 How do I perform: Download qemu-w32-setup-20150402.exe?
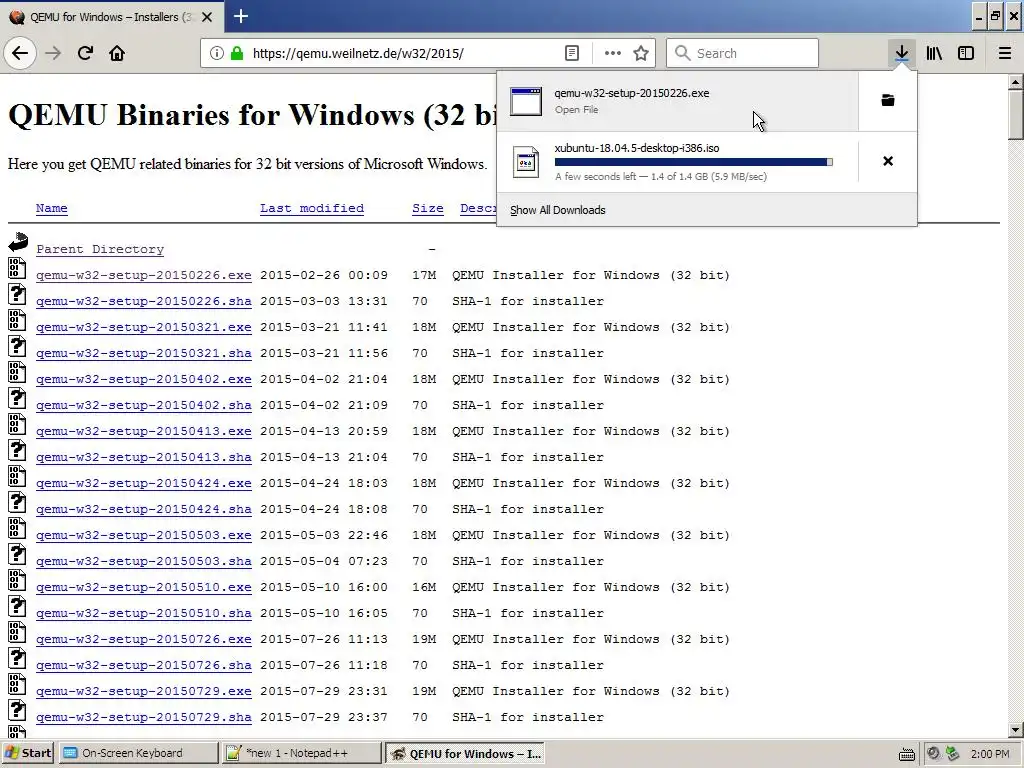(x=144, y=379)
